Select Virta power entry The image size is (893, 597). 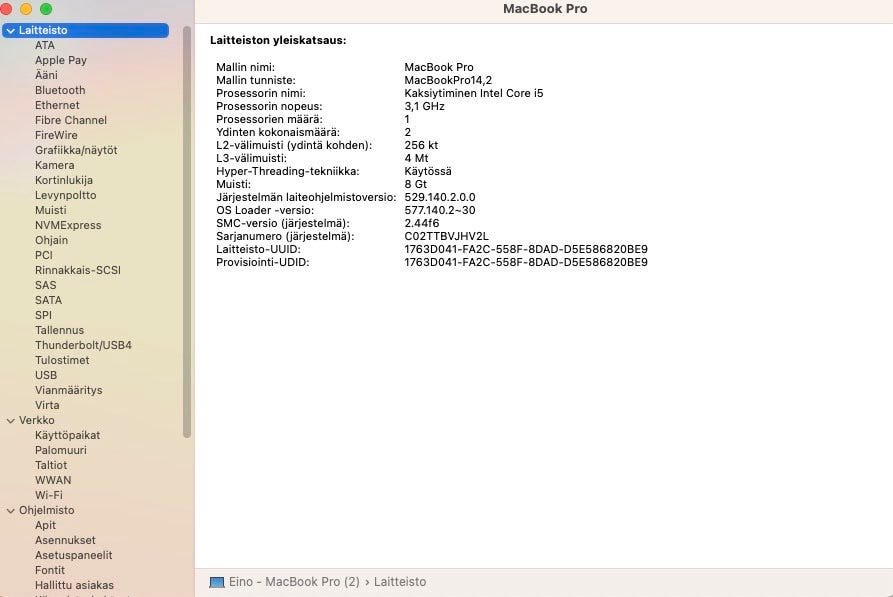[x=47, y=406]
